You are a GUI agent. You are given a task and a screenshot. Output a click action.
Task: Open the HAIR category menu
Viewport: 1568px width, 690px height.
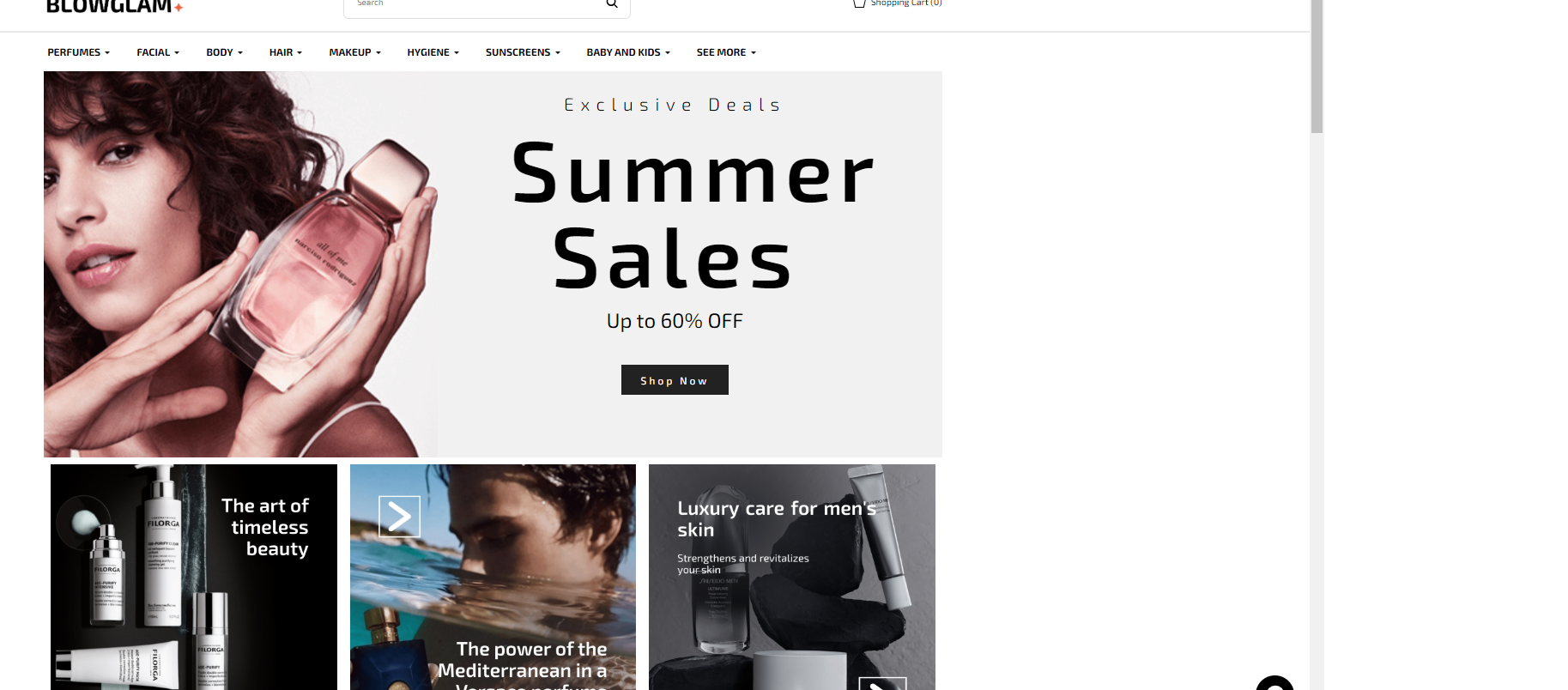coord(286,52)
